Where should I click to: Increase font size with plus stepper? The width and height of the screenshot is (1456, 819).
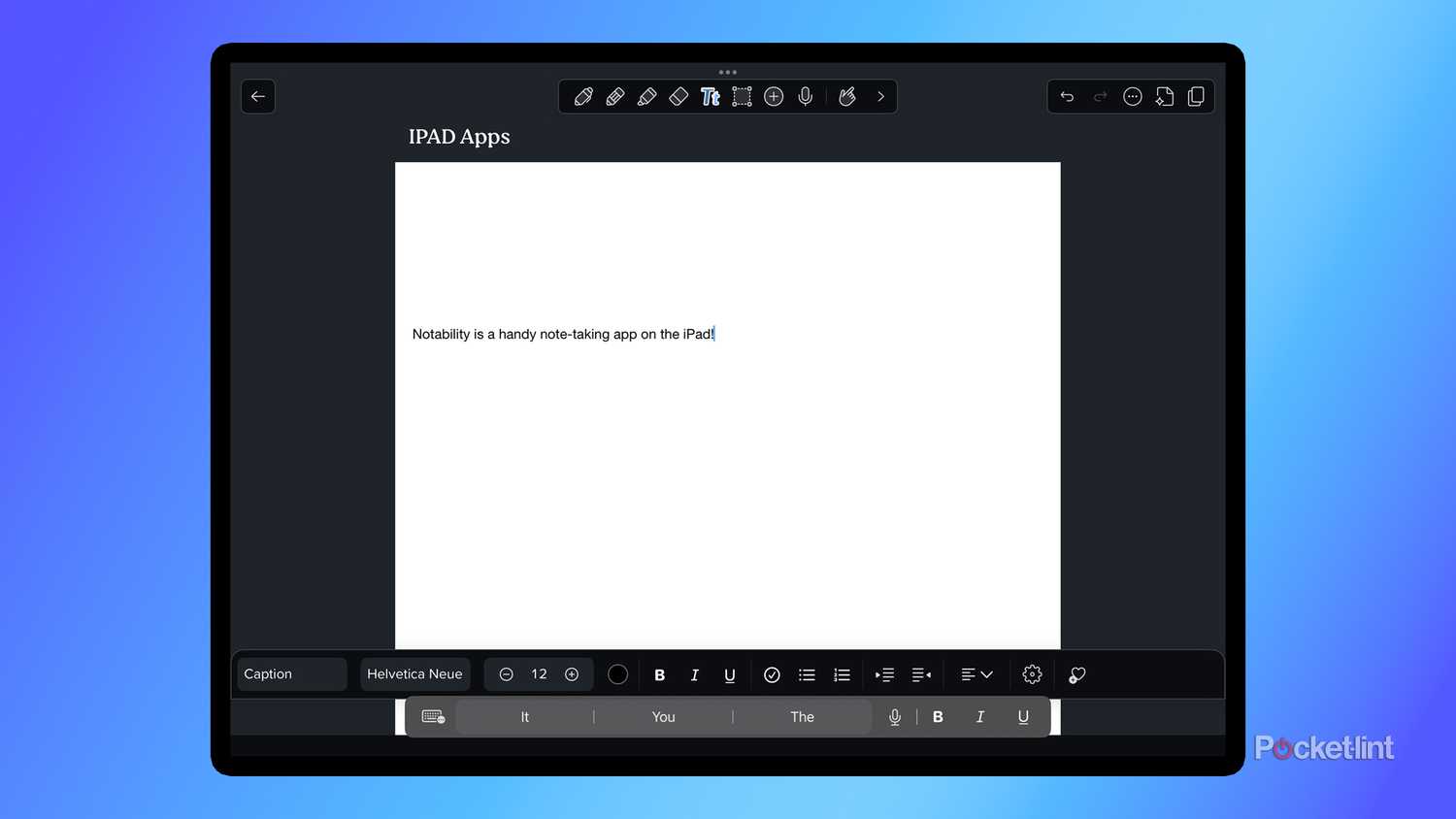coord(572,675)
